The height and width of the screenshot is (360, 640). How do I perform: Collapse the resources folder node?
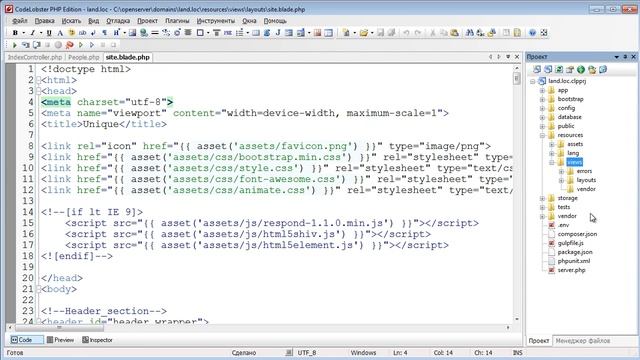[x=542, y=135]
